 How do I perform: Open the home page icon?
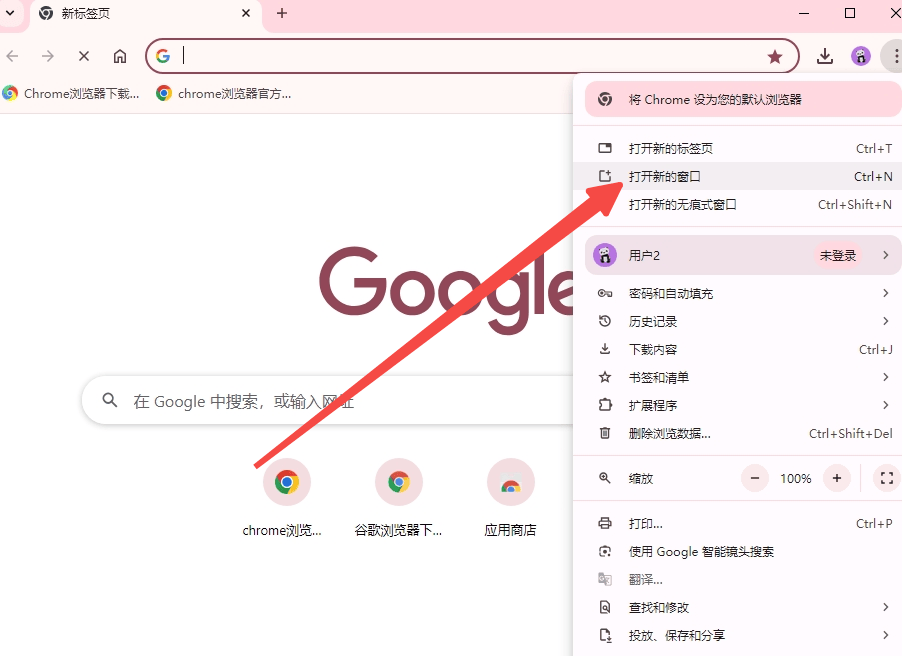[120, 56]
